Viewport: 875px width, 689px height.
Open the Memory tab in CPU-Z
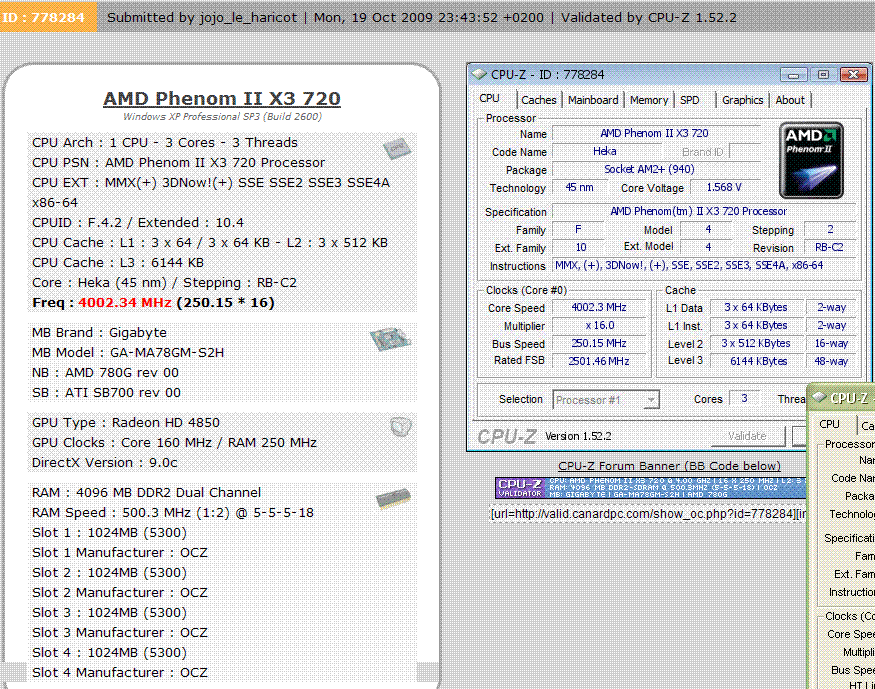point(649,100)
